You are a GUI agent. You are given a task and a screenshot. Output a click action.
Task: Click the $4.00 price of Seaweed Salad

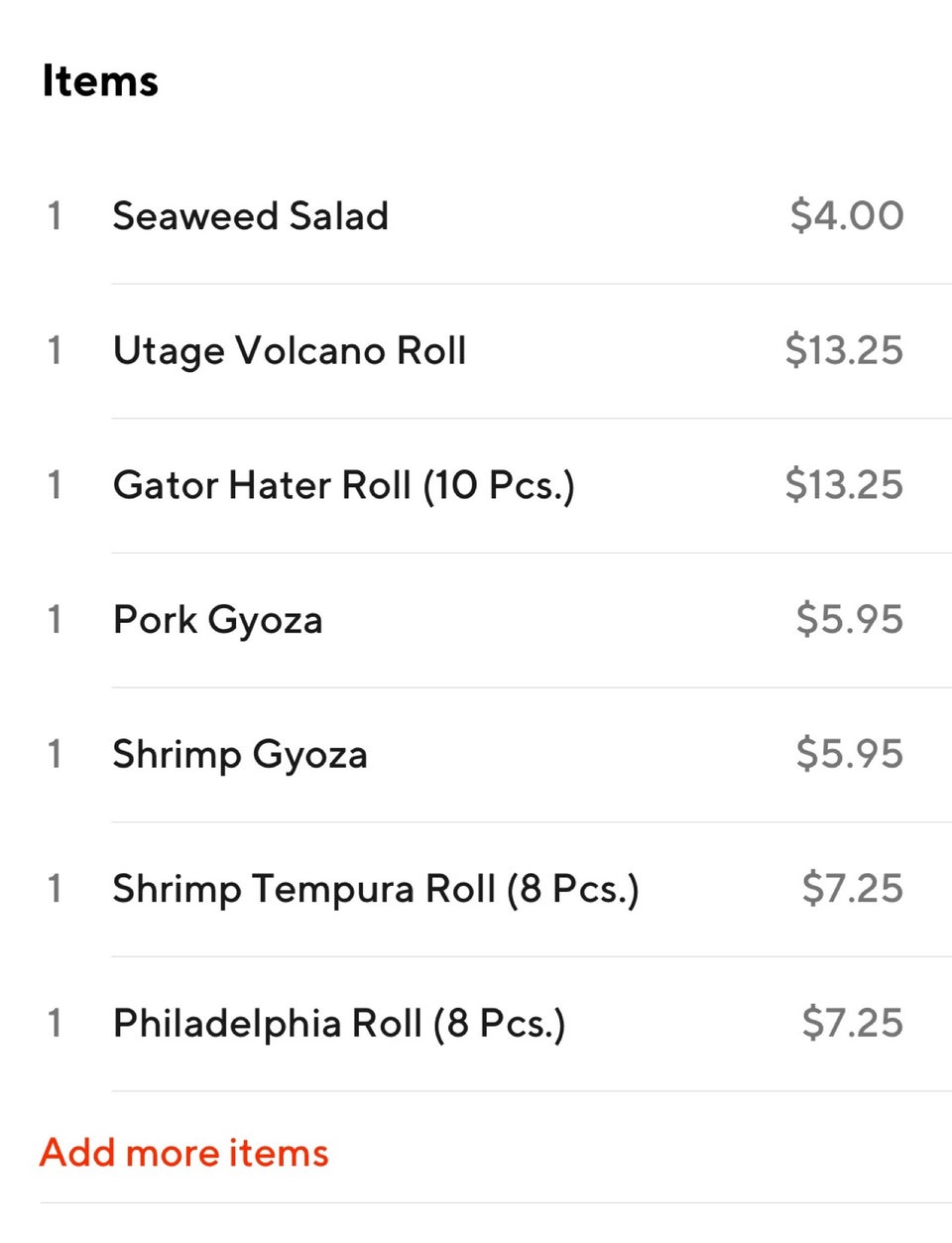click(x=847, y=216)
